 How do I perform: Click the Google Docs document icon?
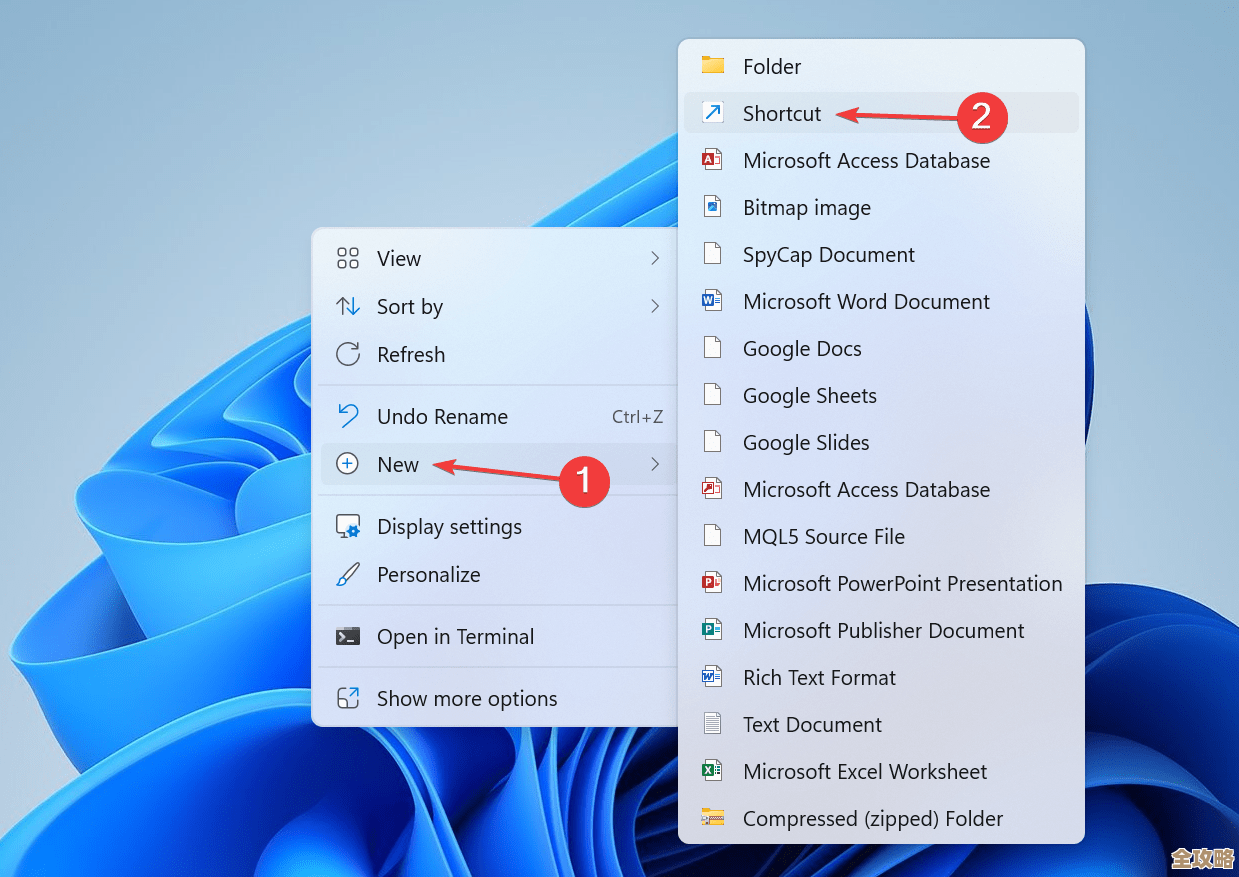click(x=714, y=348)
